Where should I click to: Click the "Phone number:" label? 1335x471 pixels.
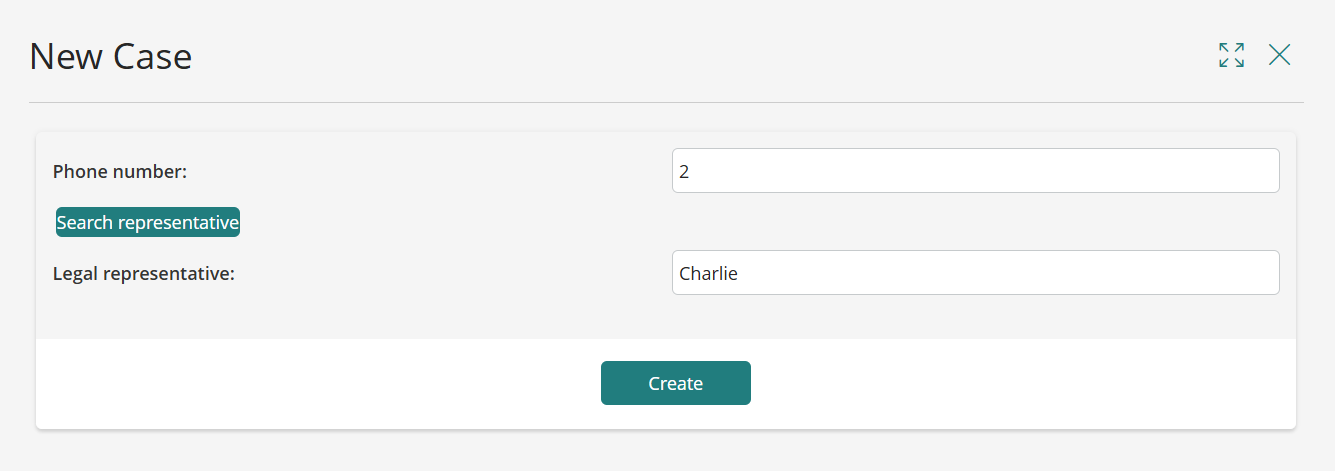[x=120, y=172]
